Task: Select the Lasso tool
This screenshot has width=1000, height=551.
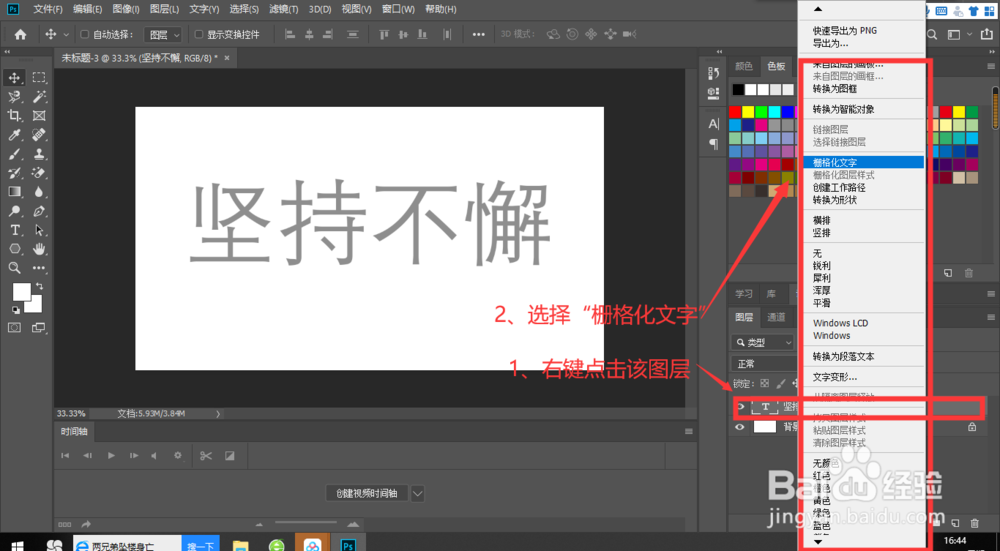Action: tap(14, 97)
